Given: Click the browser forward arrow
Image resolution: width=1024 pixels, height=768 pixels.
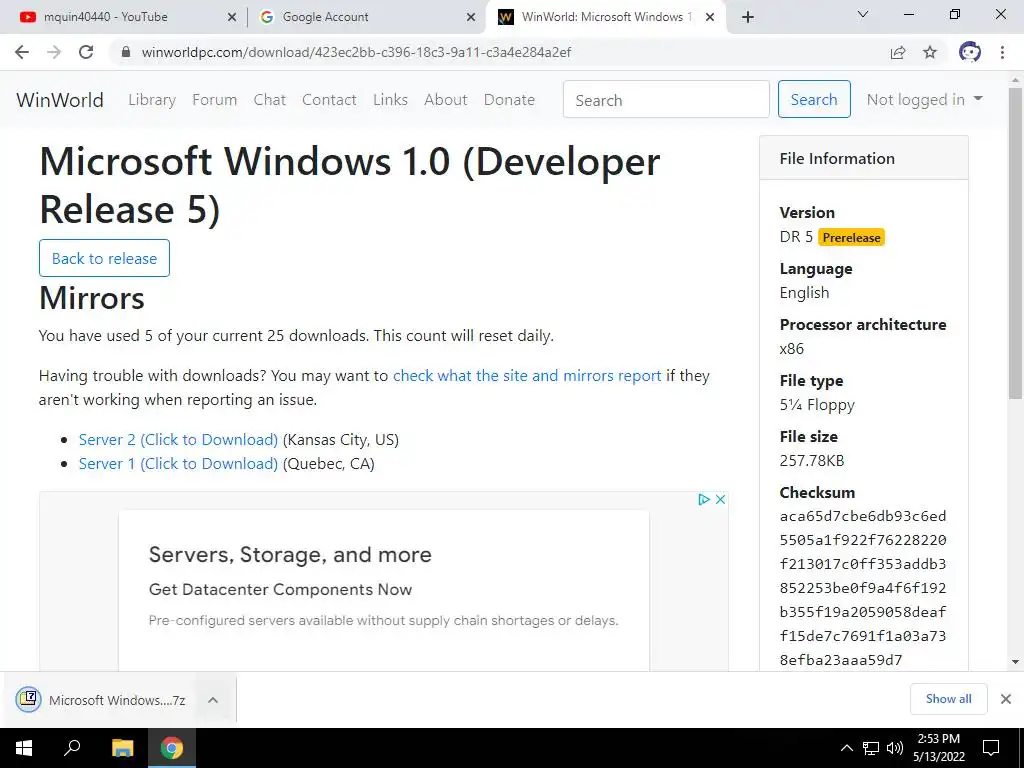Looking at the screenshot, I should [x=54, y=52].
